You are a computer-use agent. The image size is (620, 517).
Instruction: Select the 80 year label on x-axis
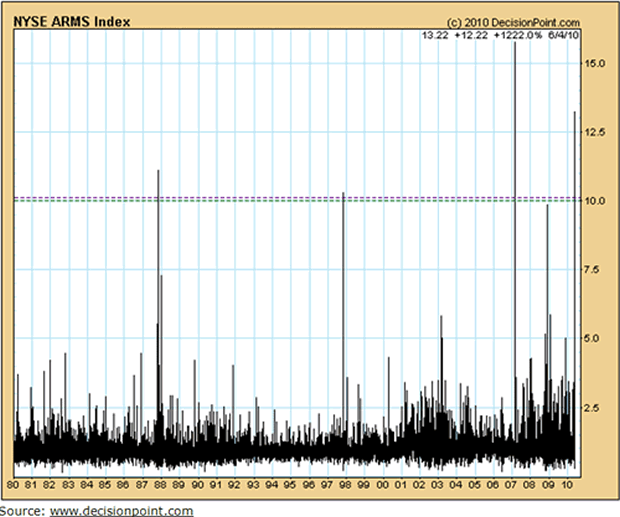coord(13,485)
